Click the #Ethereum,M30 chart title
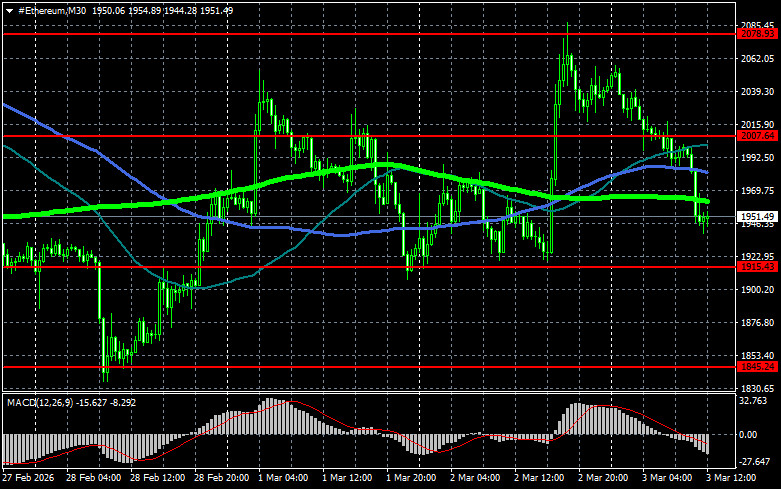Screen dimensions: 781x489 pyautogui.click(x=52, y=10)
